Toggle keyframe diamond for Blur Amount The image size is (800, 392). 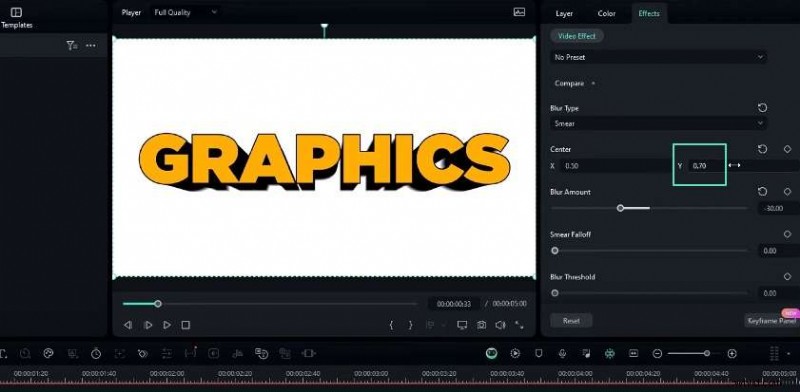787,191
